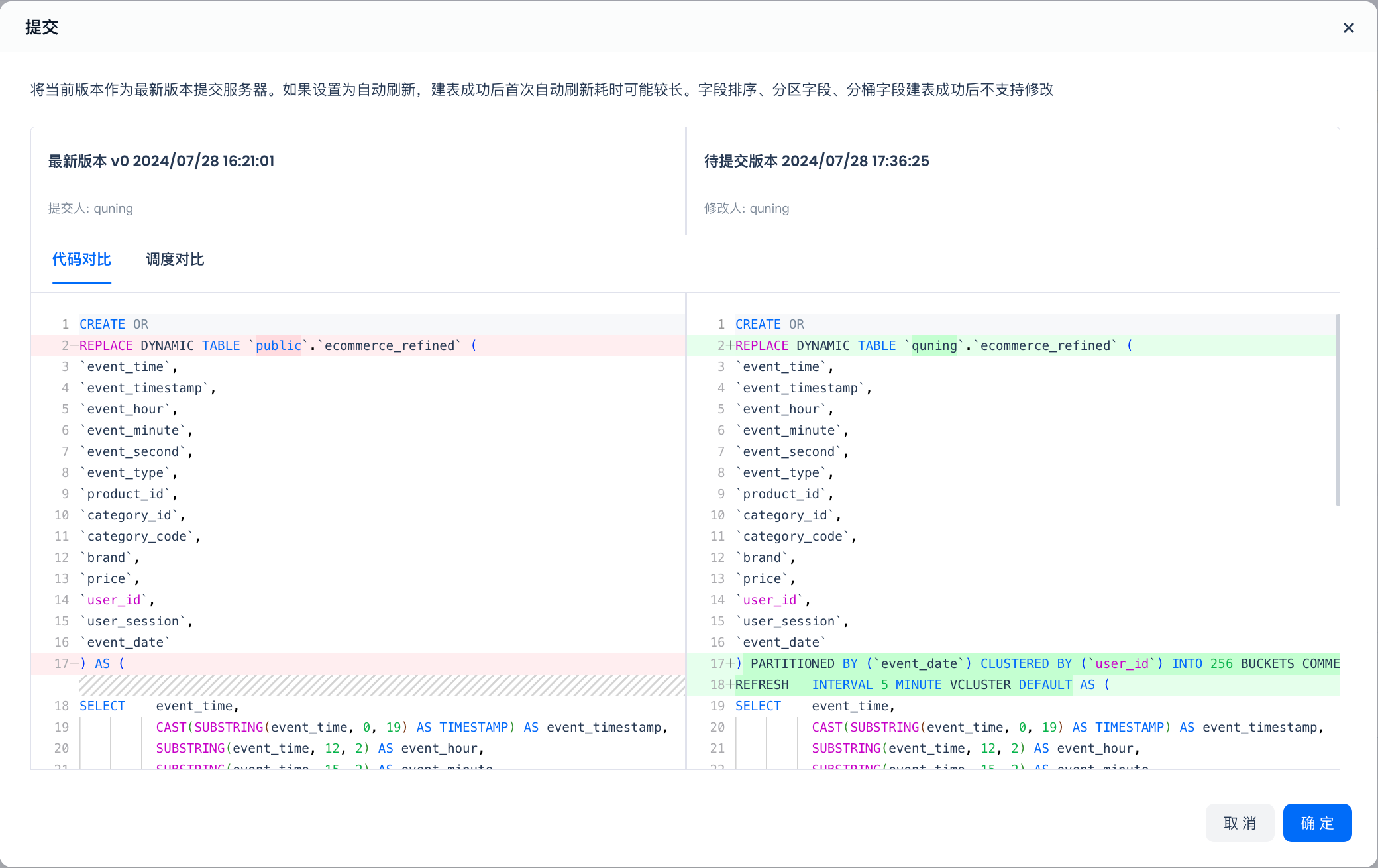Click the 待提交版本 header title
The width and height of the screenshot is (1378, 868).
click(x=816, y=161)
